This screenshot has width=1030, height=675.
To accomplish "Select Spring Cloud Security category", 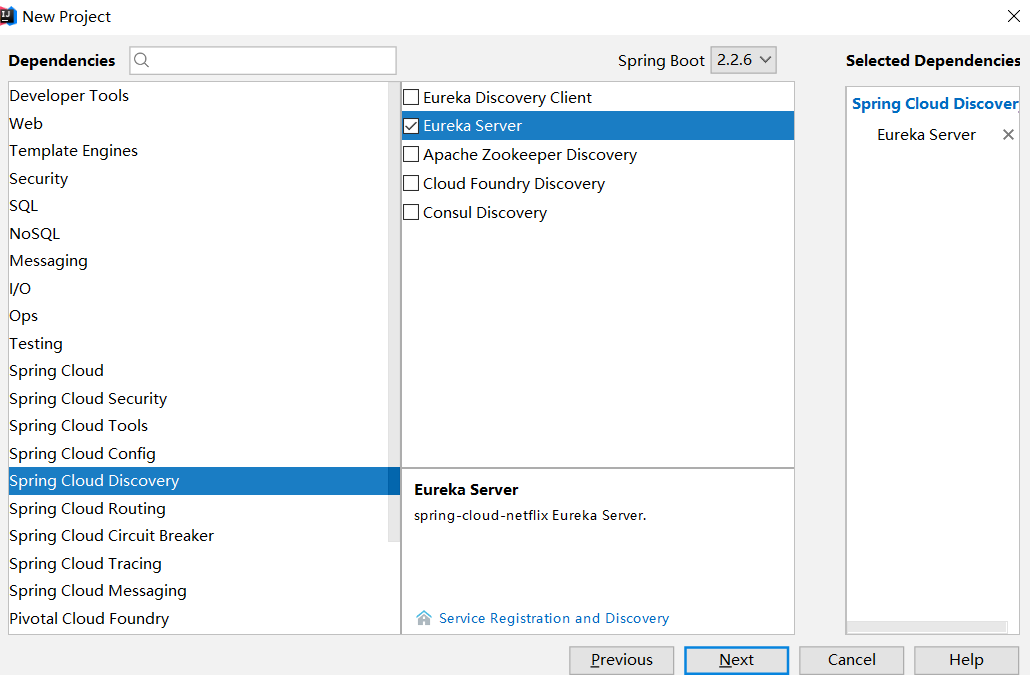I will [x=198, y=399].
